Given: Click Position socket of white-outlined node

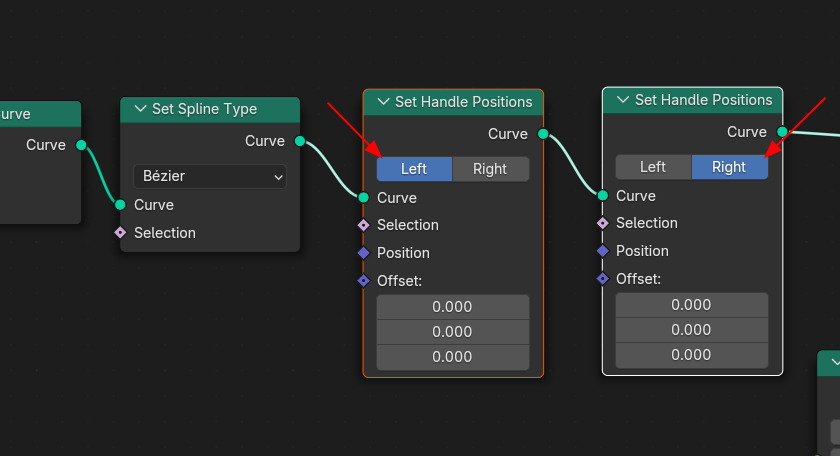Looking at the screenshot, I should click(603, 251).
